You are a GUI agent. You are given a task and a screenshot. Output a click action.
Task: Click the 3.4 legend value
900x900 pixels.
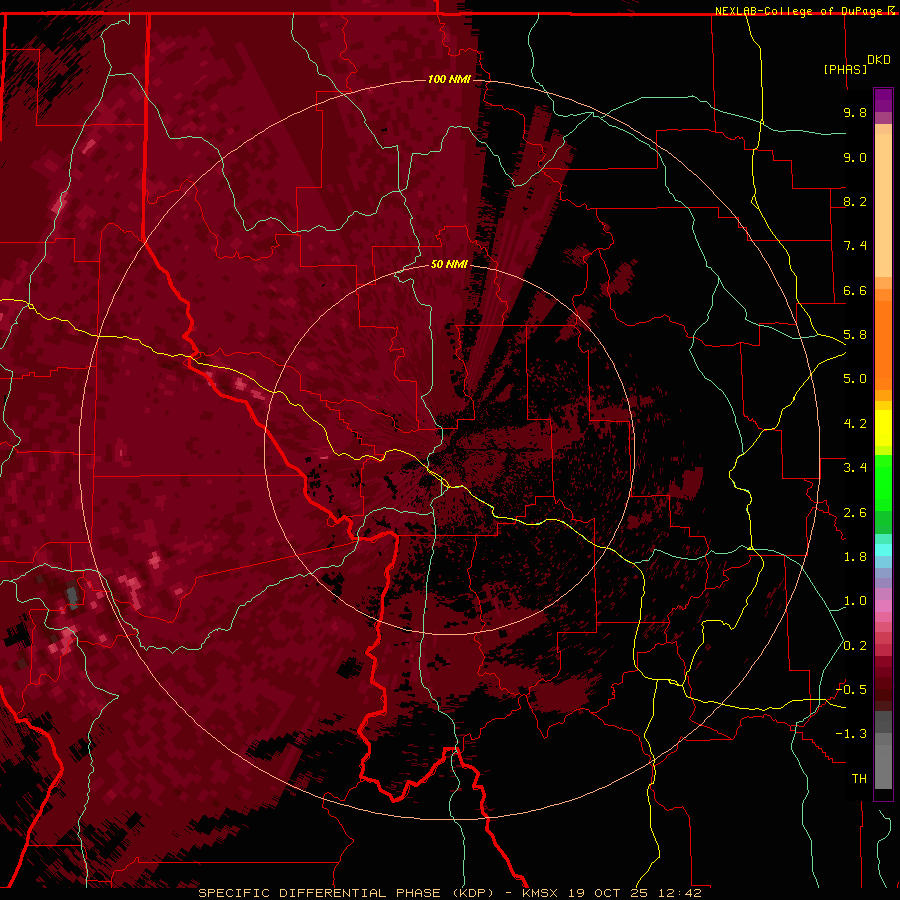point(855,468)
